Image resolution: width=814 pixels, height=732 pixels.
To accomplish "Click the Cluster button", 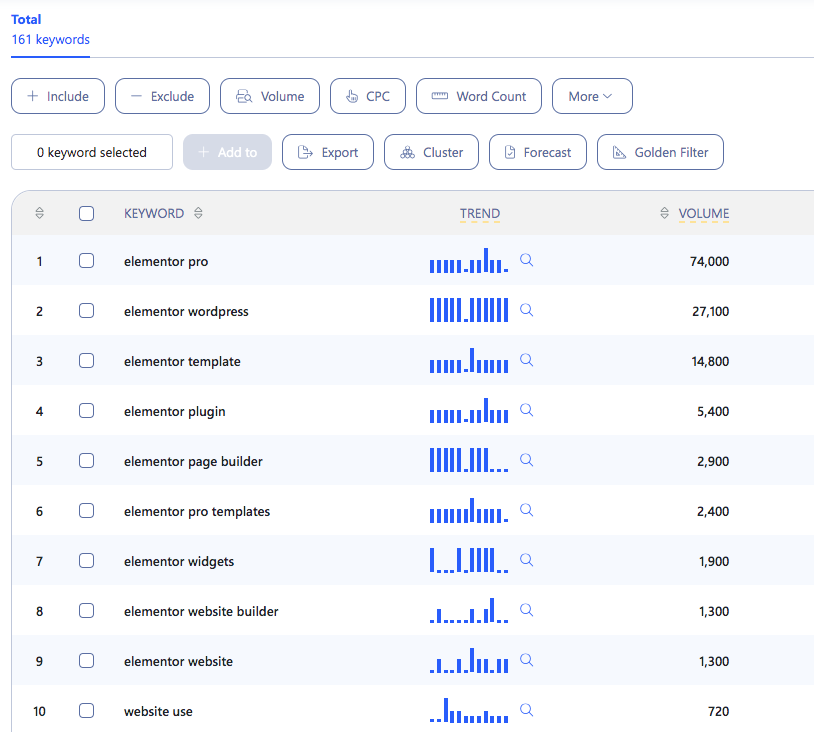I will (x=431, y=152).
